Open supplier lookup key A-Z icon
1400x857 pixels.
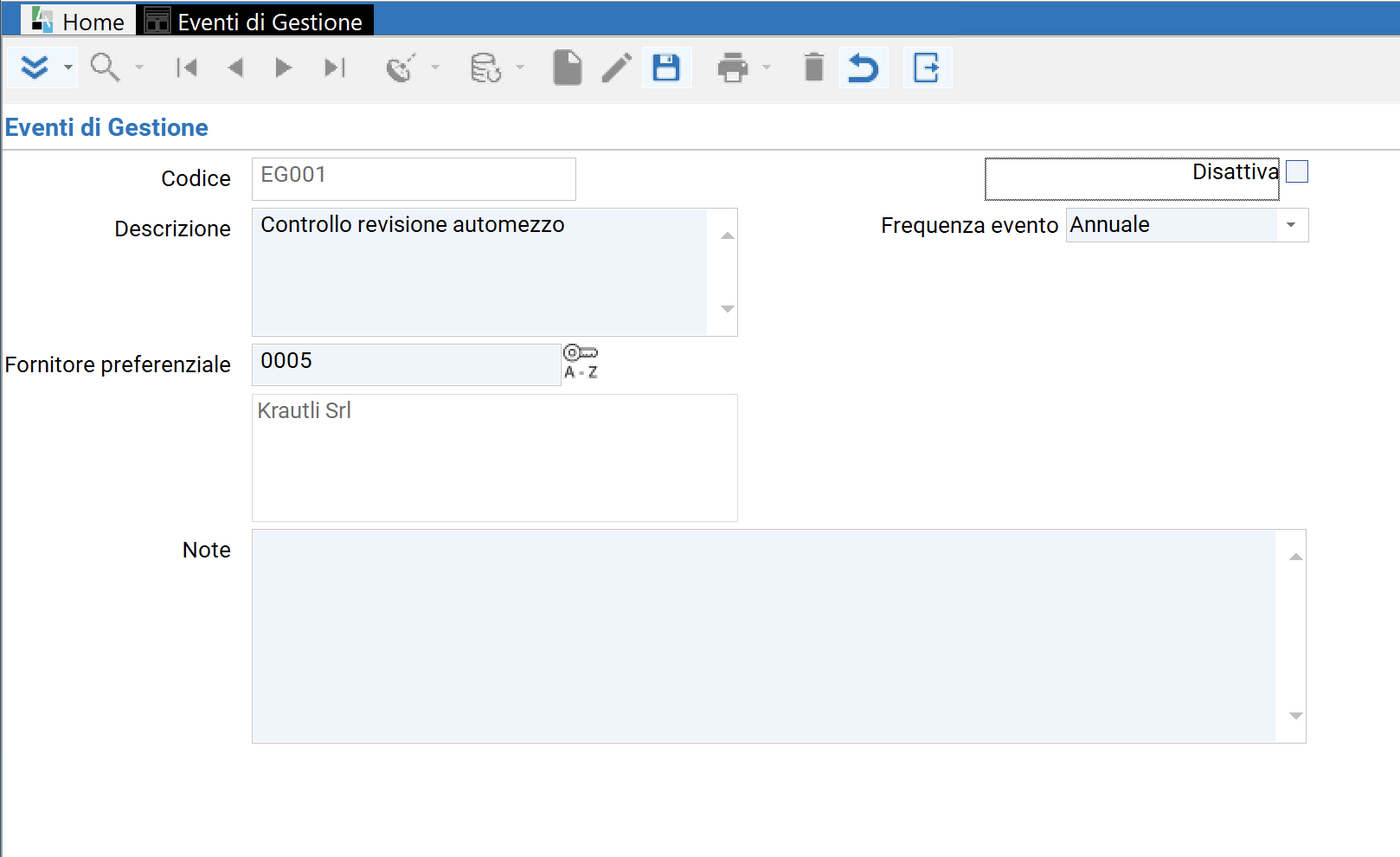[x=581, y=362]
